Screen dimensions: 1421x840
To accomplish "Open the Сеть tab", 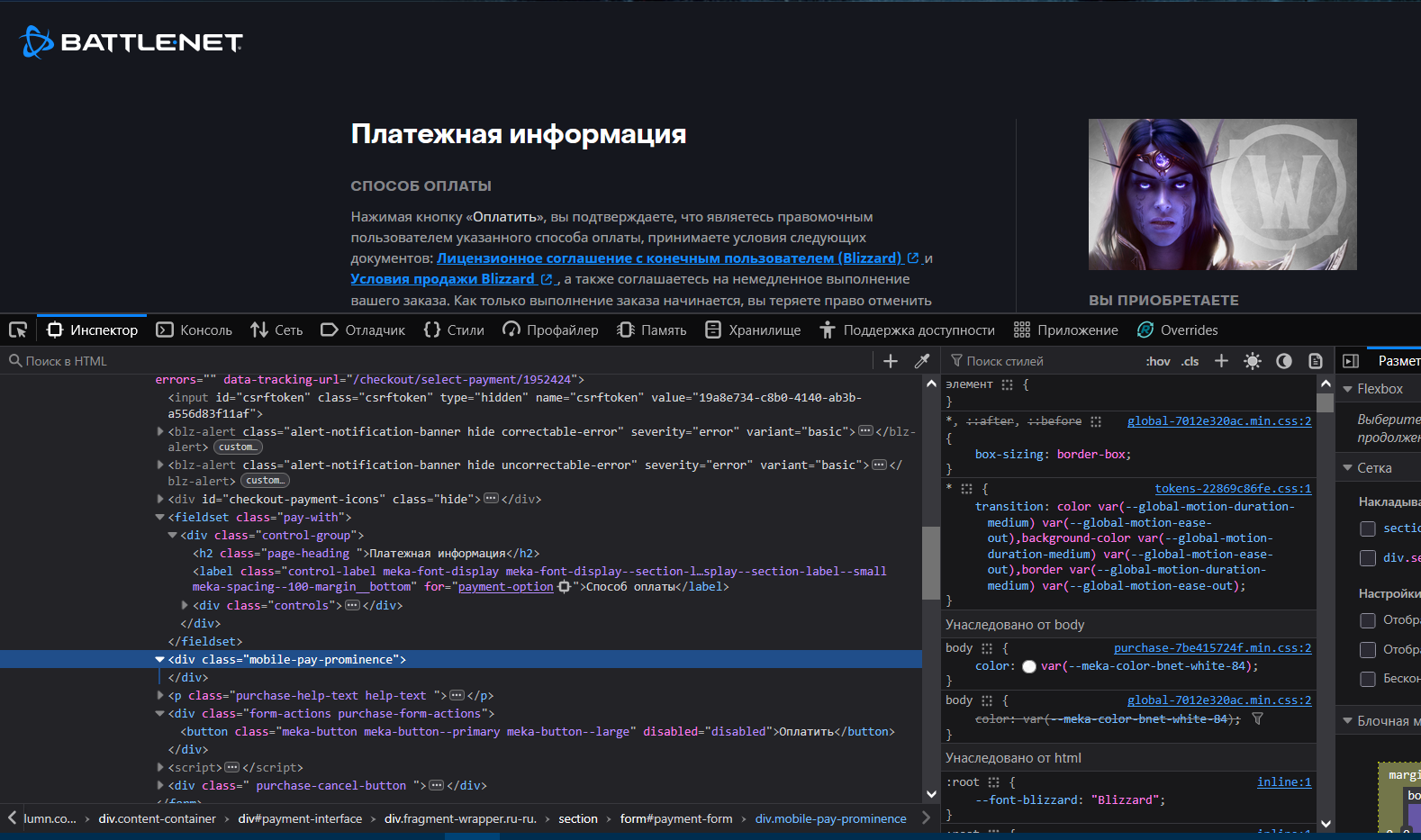I will tap(276, 330).
